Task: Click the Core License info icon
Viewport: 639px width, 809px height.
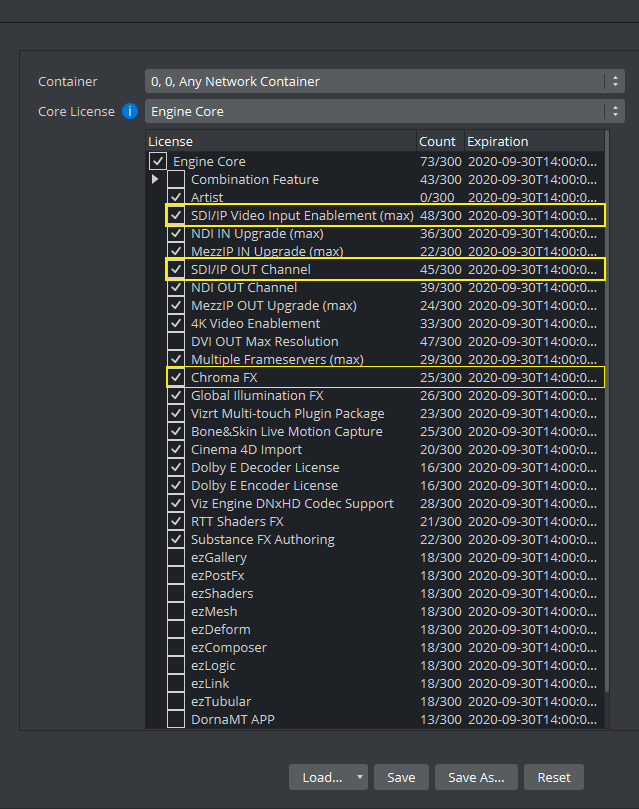Action: [x=130, y=111]
